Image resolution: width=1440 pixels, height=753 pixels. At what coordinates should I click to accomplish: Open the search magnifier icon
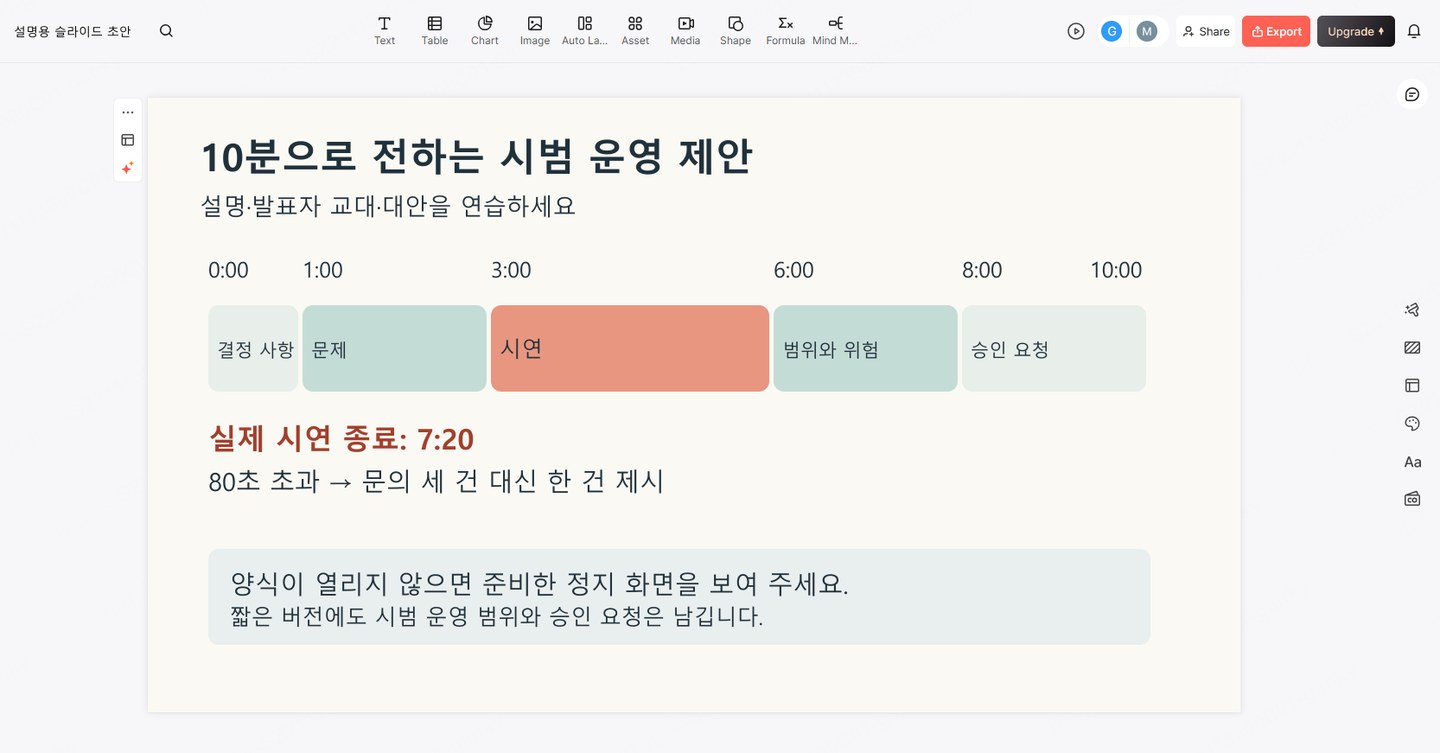[x=166, y=31]
